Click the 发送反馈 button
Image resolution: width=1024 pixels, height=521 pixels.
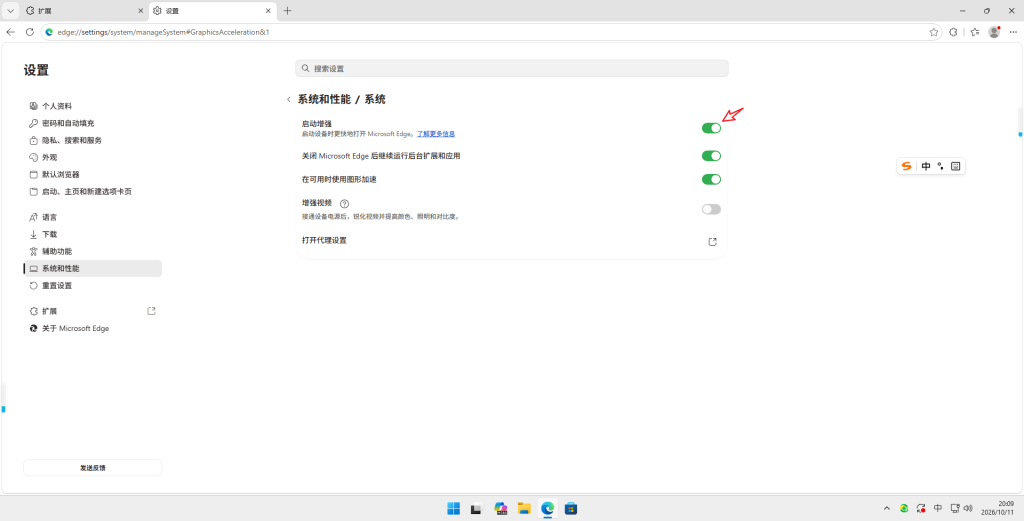pos(92,467)
